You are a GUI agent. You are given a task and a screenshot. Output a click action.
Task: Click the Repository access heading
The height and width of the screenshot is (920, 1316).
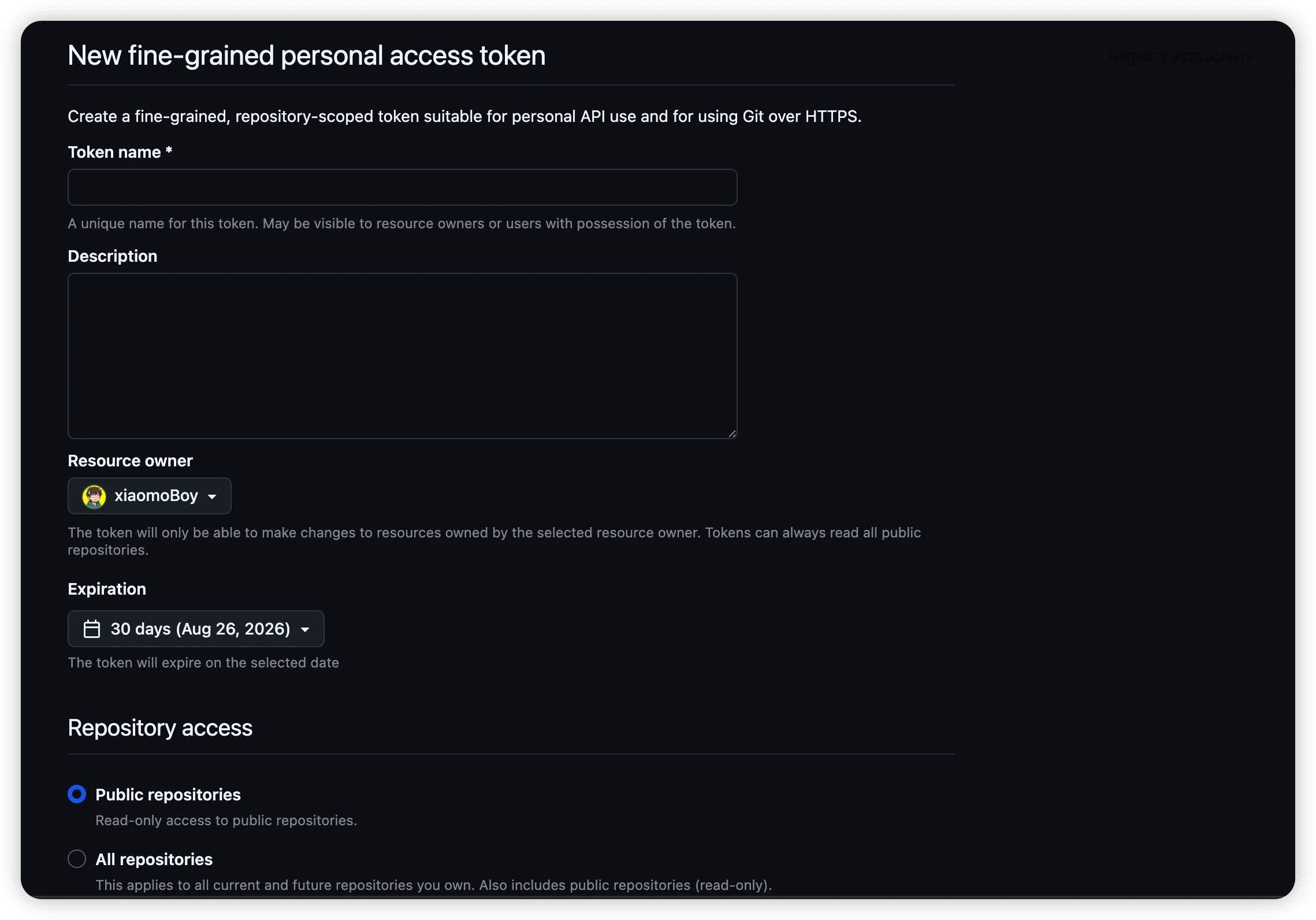point(160,728)
